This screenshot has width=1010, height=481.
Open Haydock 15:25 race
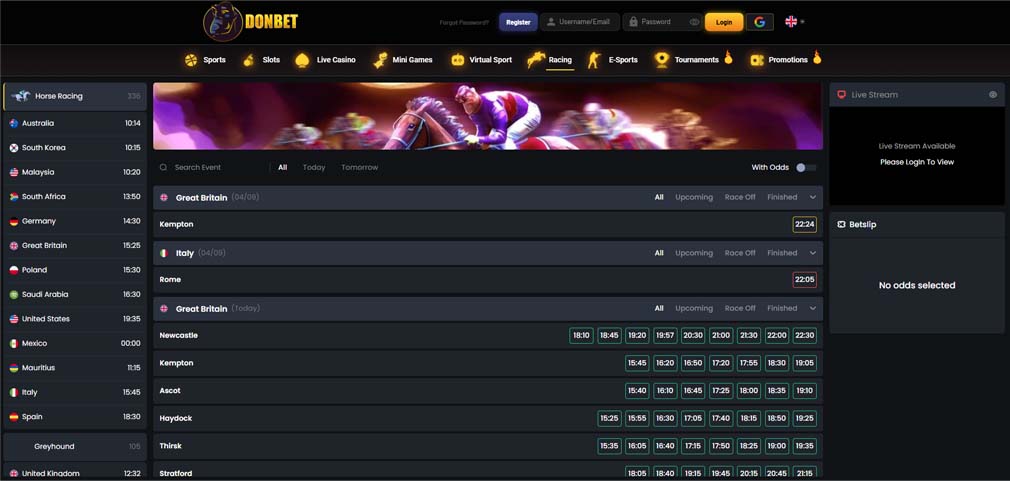coord(609,419)
